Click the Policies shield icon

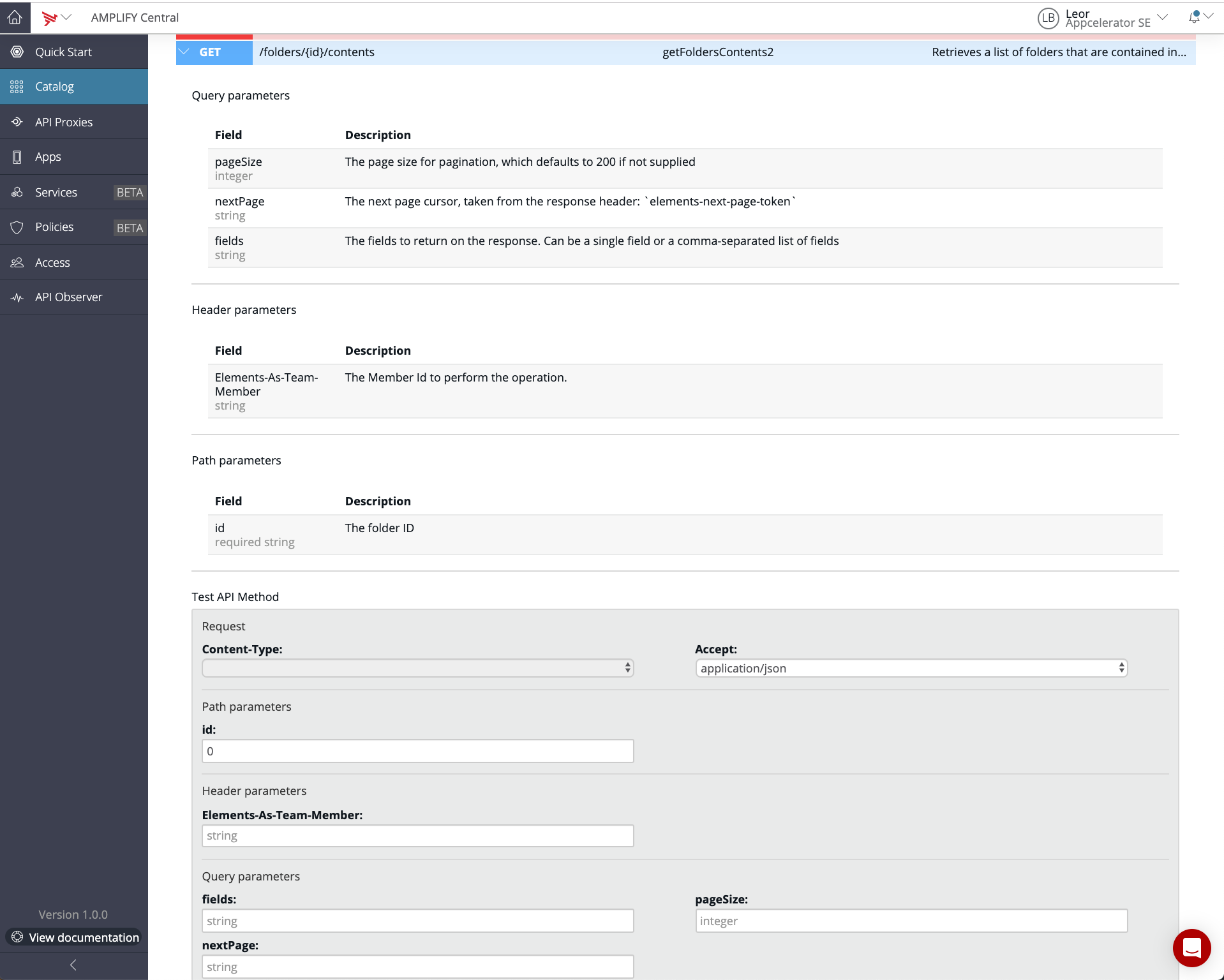tap(17, 227)
